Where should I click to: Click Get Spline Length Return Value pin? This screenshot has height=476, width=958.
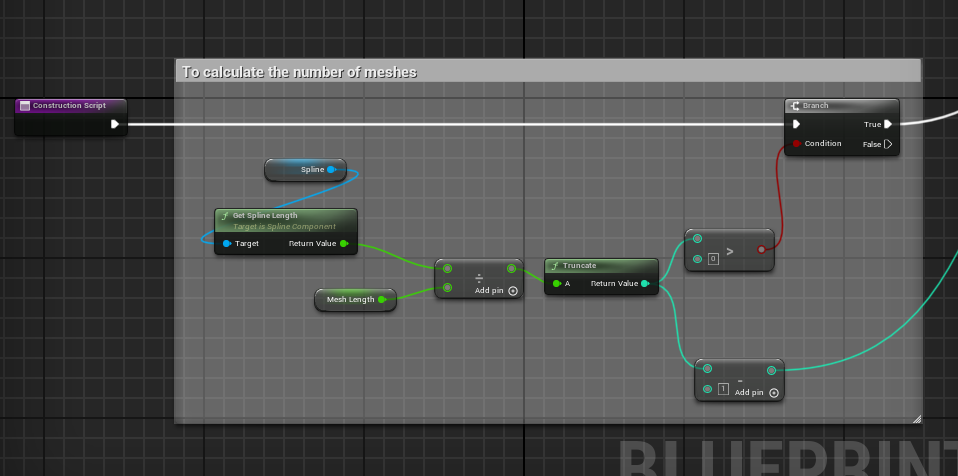click(x=343, y=243)
